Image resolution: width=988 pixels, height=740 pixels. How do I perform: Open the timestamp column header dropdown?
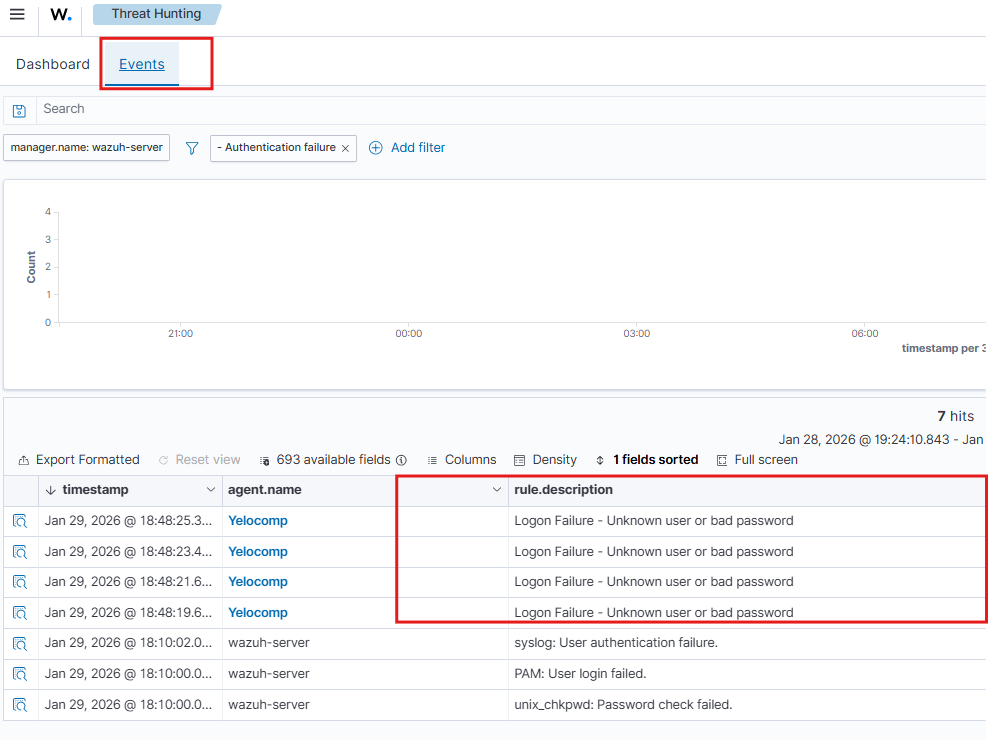(x=210, y=490)
